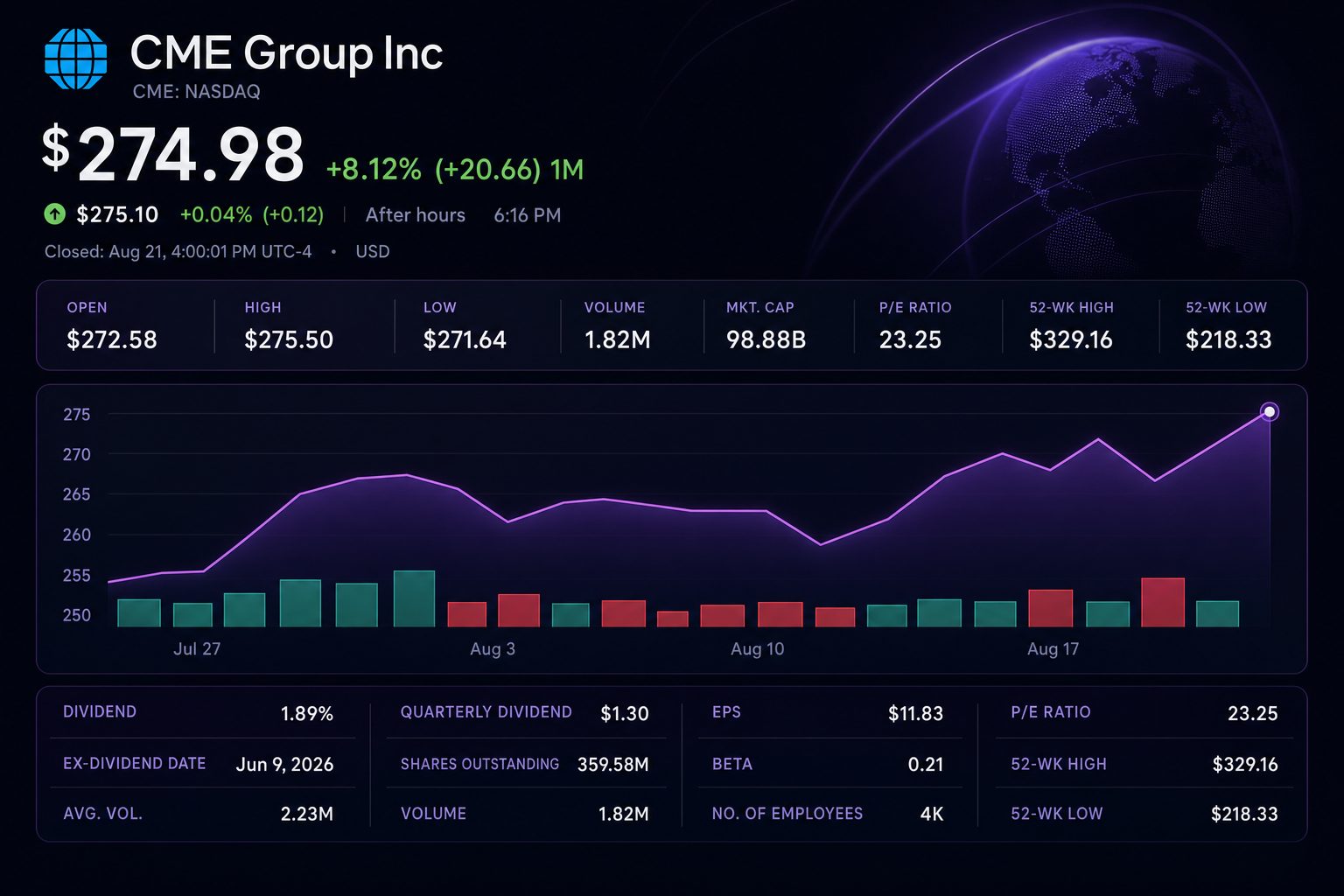Click the "Jun 9, 2026" ex-dividend date

pos(285,765)
